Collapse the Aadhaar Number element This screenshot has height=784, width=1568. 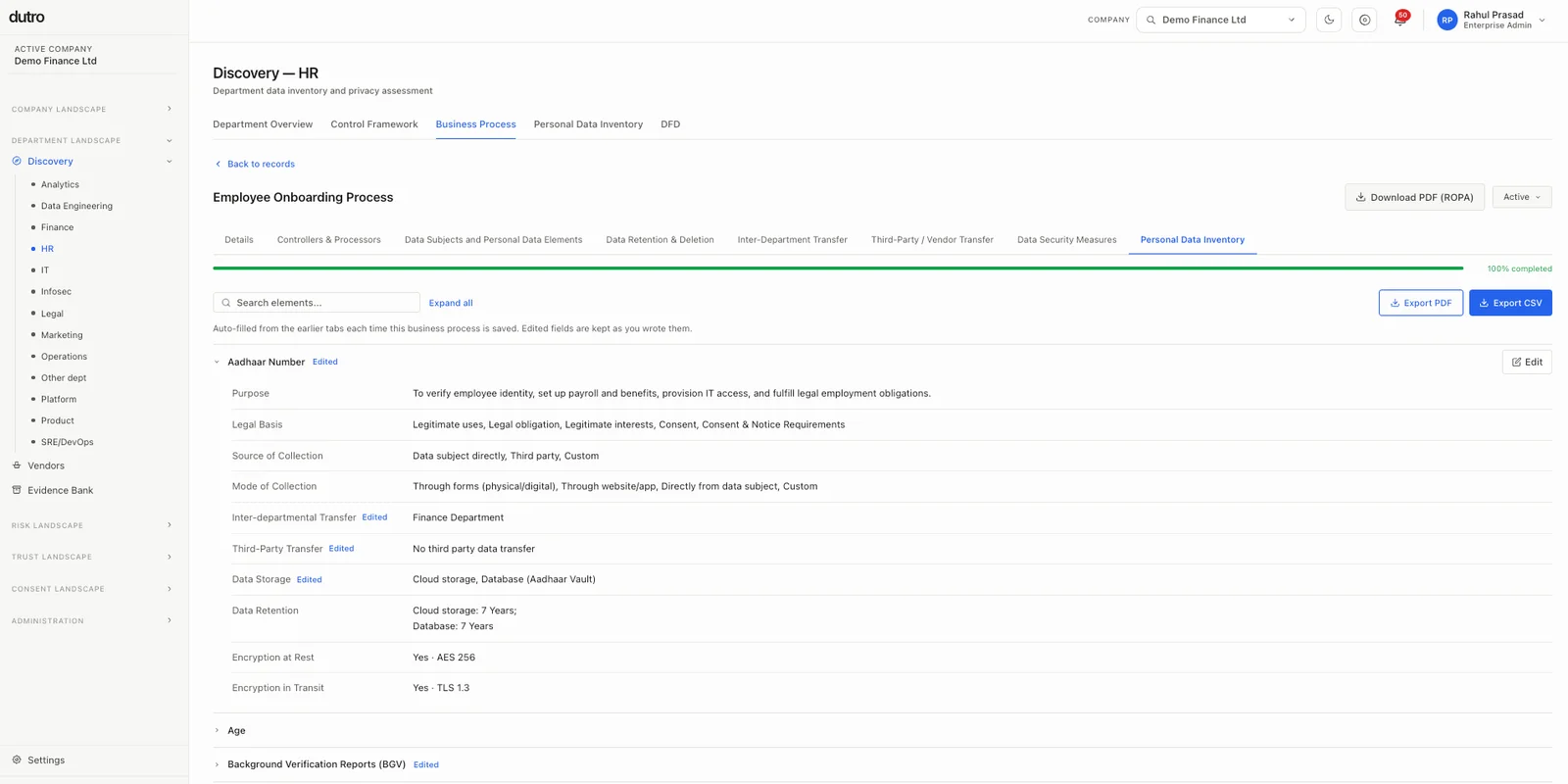click(x=218, y=362)
